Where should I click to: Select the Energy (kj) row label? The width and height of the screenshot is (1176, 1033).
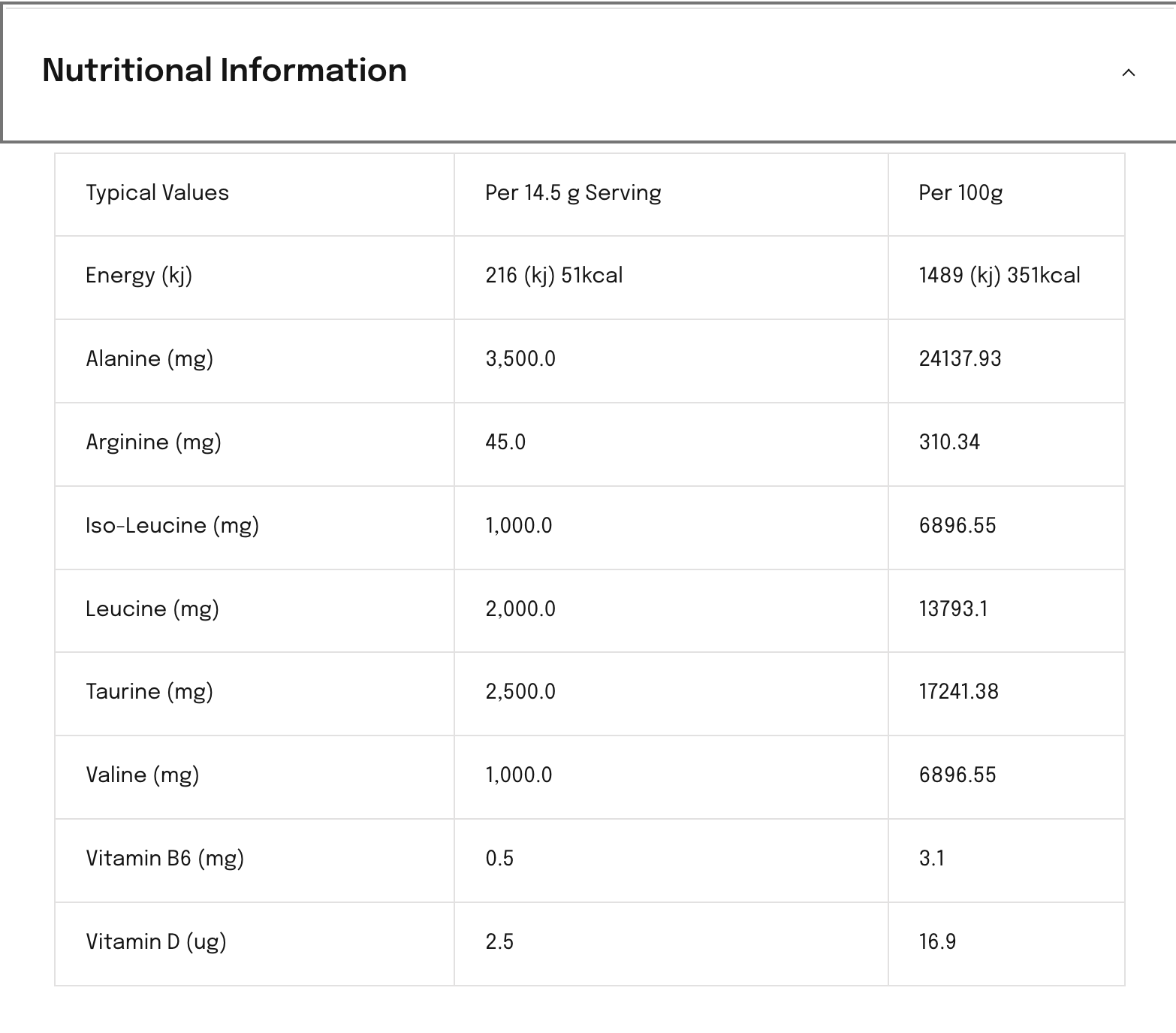point(139,276)
